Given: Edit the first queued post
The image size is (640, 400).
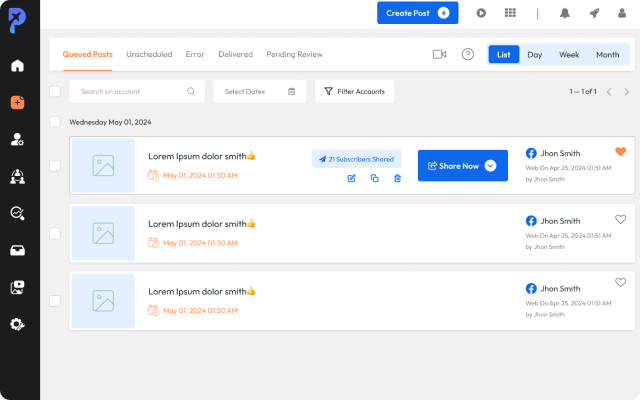Looking at the screenshot, I should coord(351,178).
